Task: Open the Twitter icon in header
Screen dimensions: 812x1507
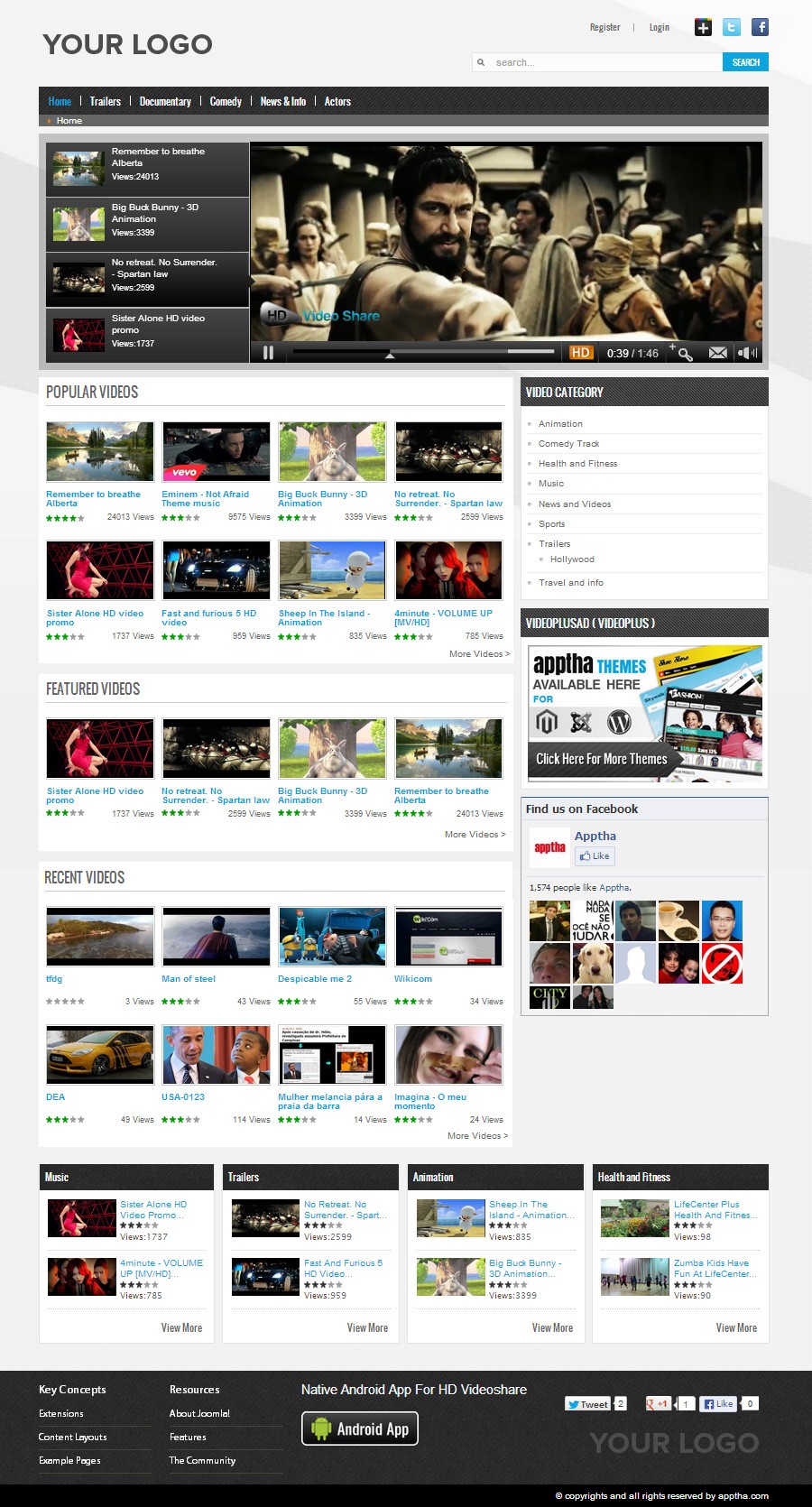Action: tap(732, 27)
